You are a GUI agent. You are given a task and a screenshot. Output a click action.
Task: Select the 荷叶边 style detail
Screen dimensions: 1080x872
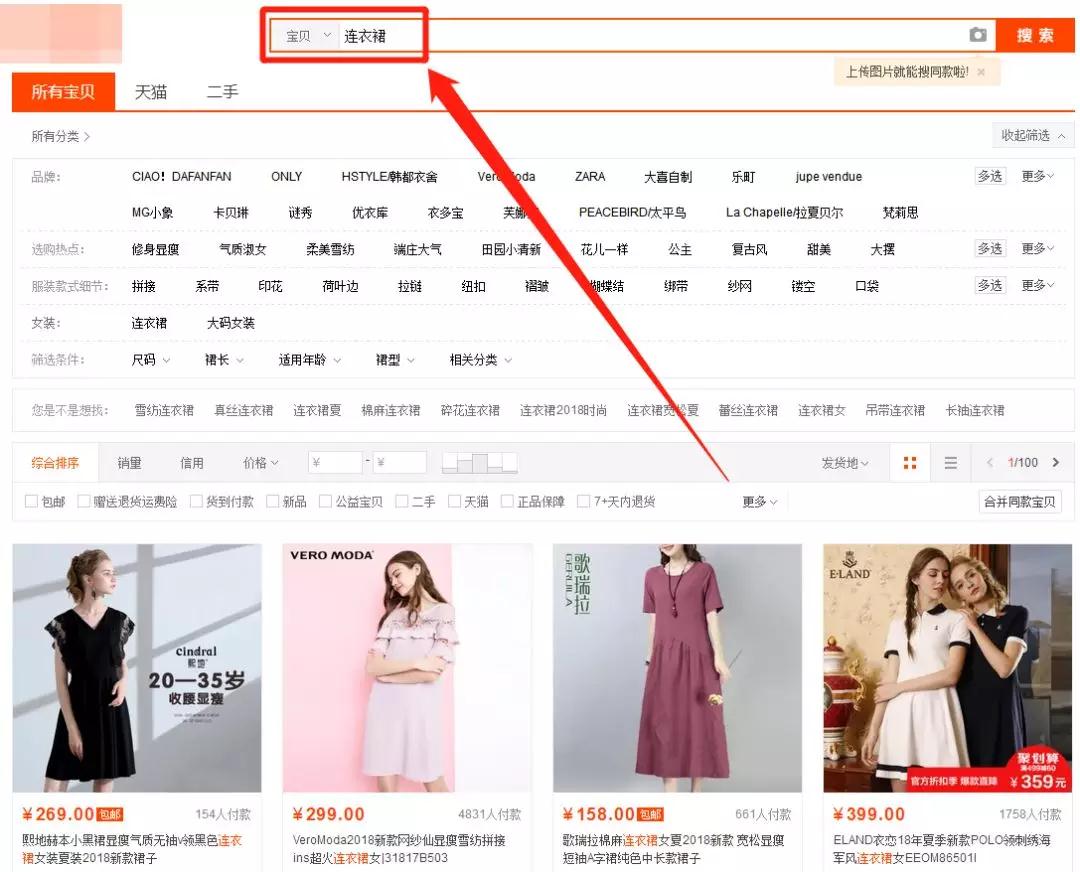(340, 286)
